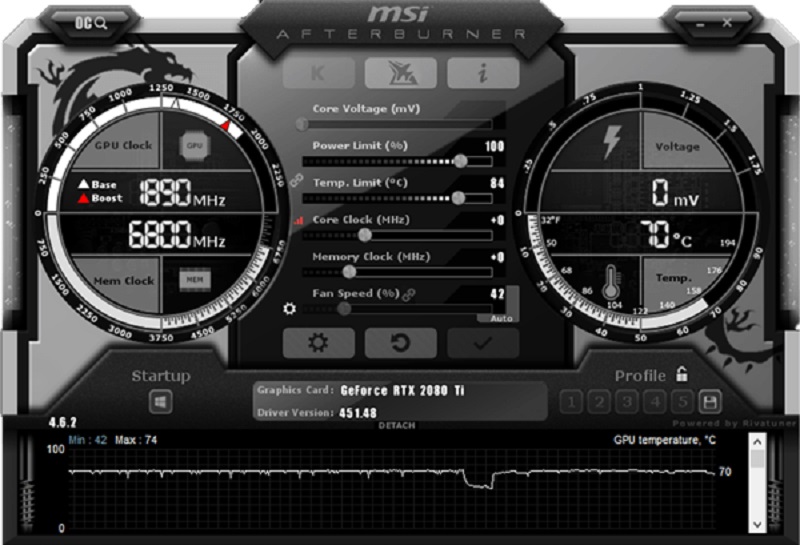The width and height of the screenshot is (800, 545).
Task: Click the Memory Clock slider handle
Action: click(349, 272)
